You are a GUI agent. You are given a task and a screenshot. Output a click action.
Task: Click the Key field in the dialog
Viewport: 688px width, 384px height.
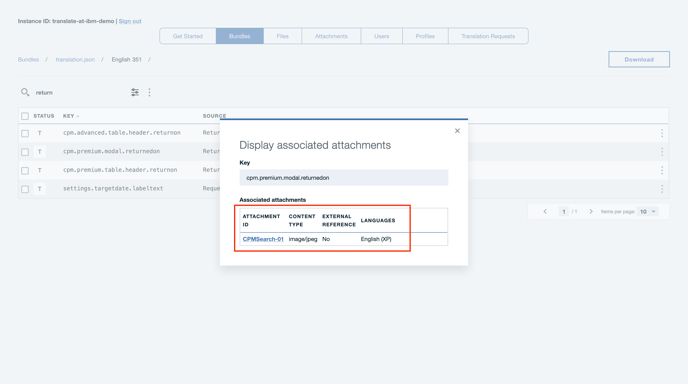[x=344, y=178]
